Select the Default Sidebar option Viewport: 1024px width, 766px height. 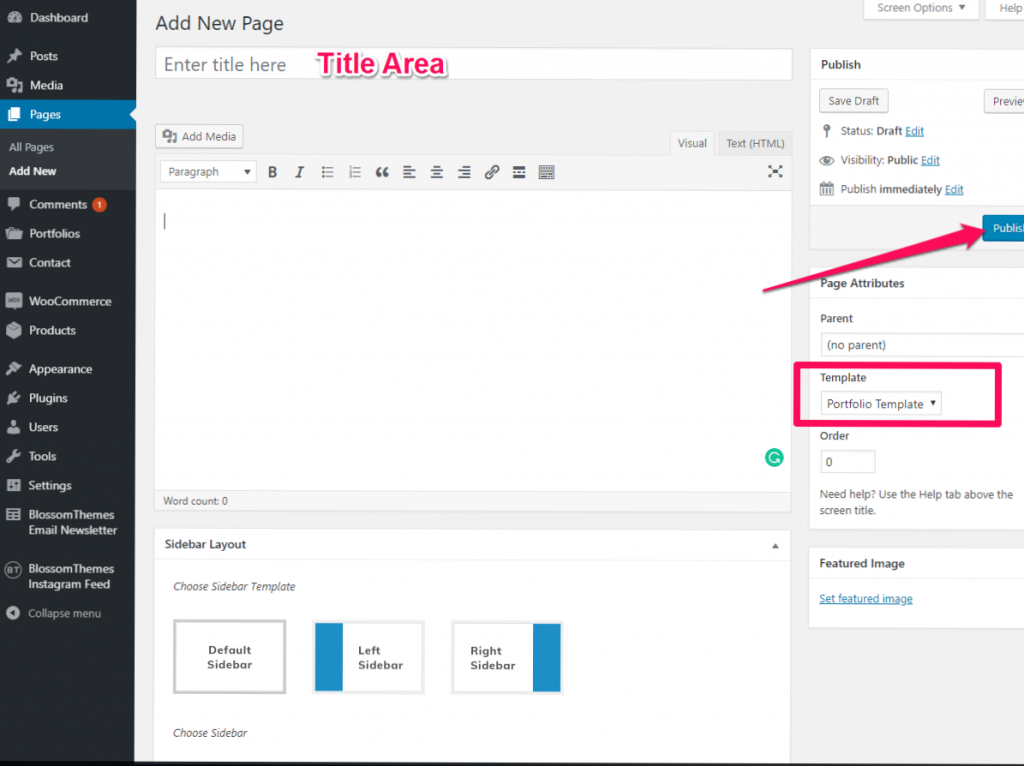pyautogui.click(x=229, y=657)
